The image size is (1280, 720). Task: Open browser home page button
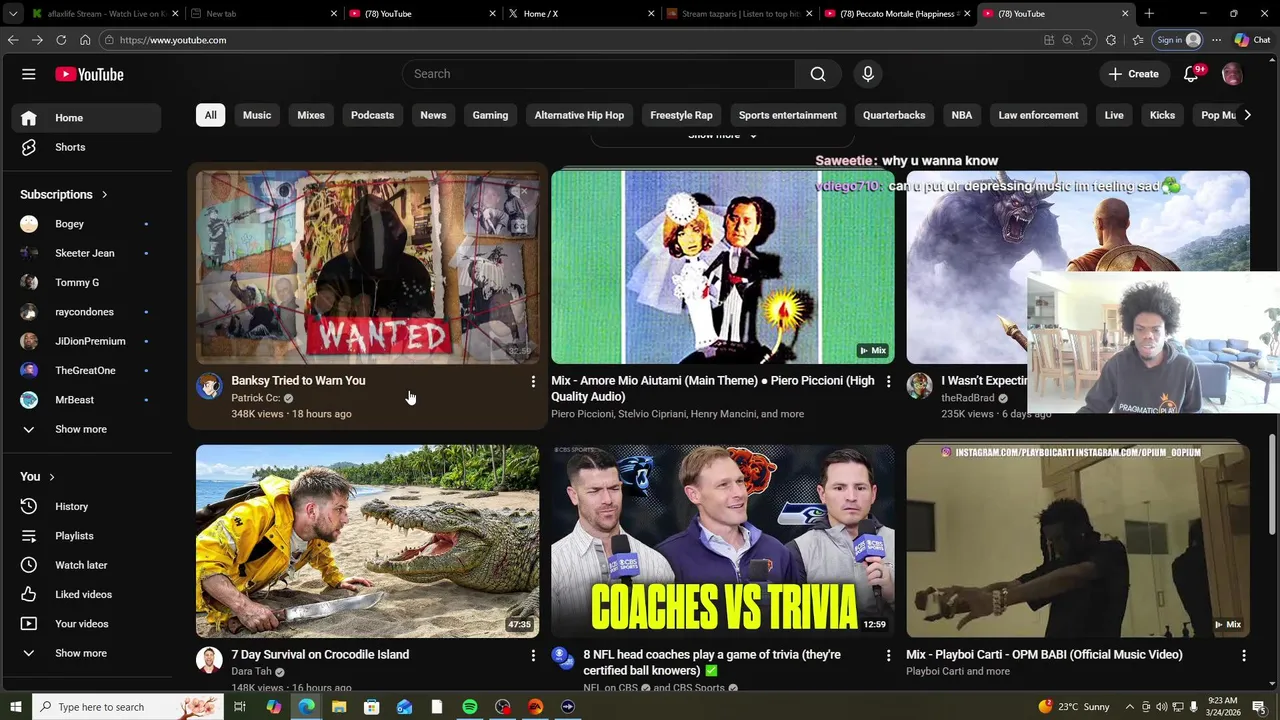85,40
